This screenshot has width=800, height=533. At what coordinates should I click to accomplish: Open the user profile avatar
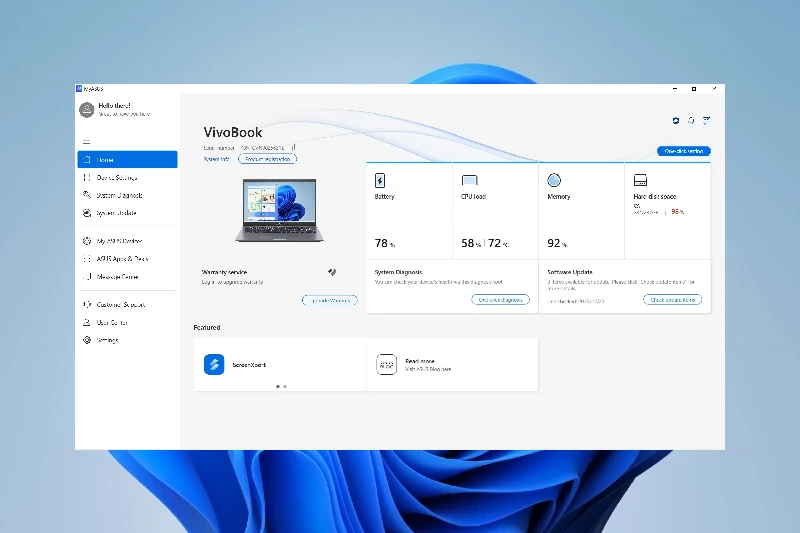87,110
